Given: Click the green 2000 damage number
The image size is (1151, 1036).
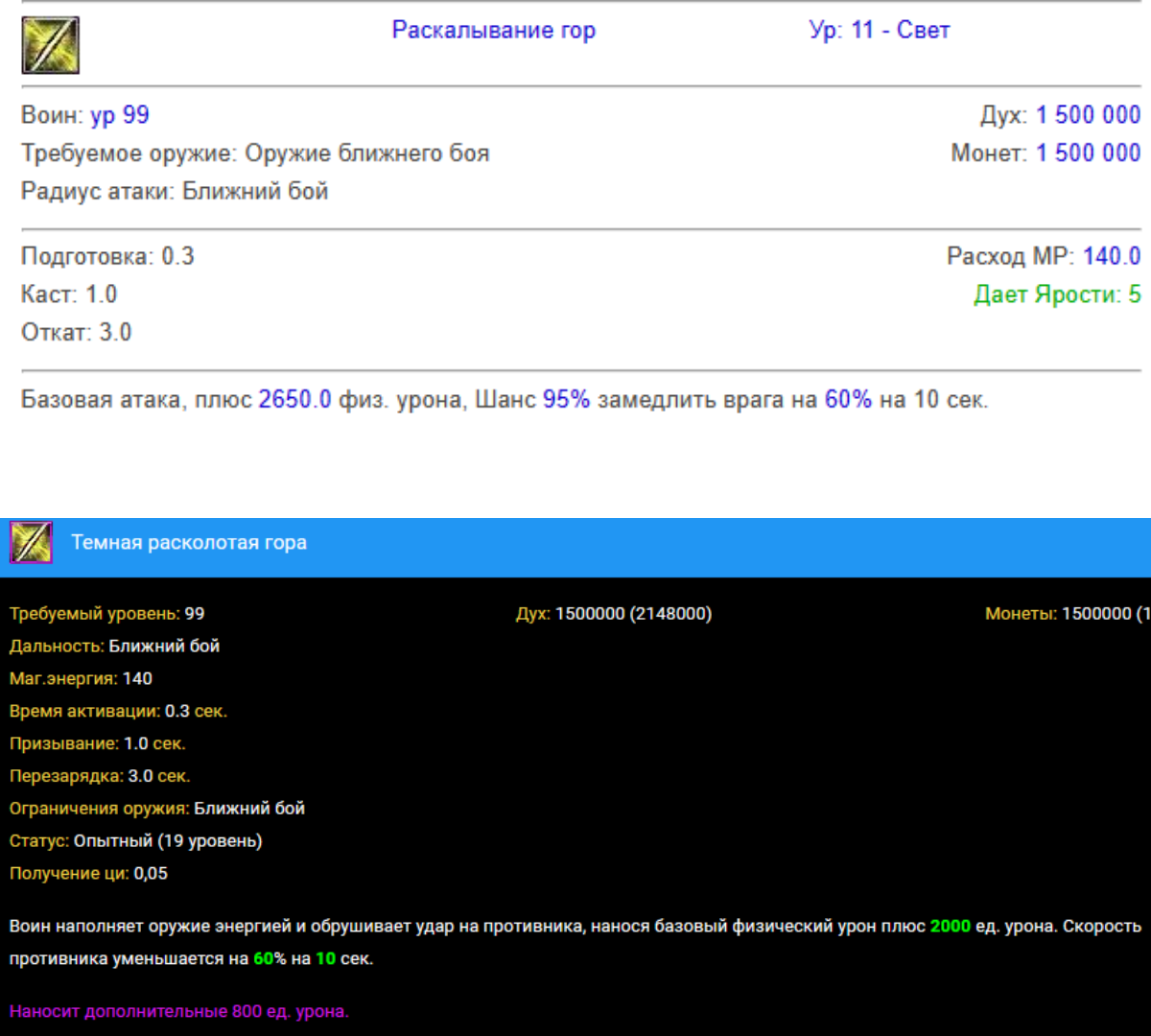Looking at the screenshot, I should tap(950, 927).
